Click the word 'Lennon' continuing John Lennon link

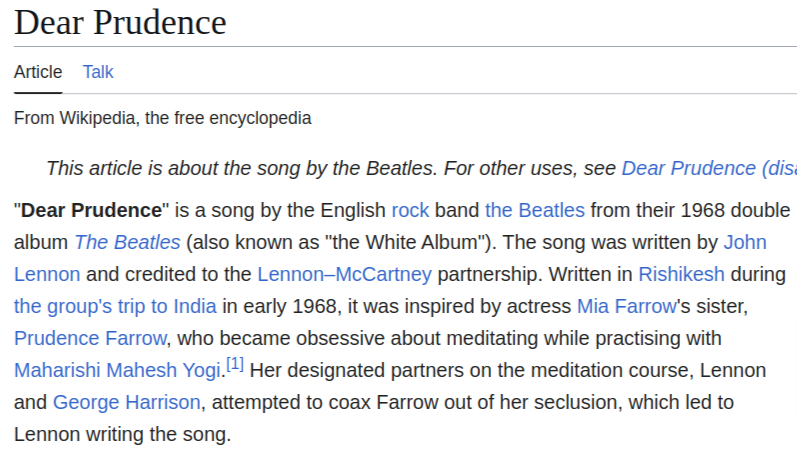click(x=47, y=275)
